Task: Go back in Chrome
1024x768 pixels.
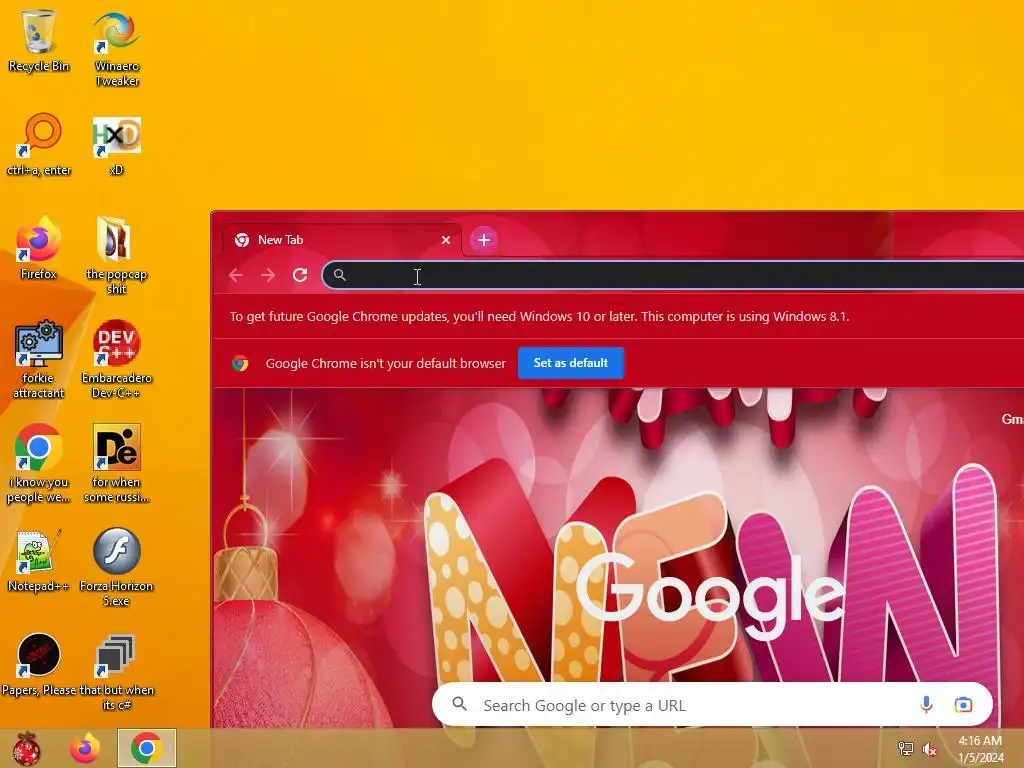Action: (236, 276)
